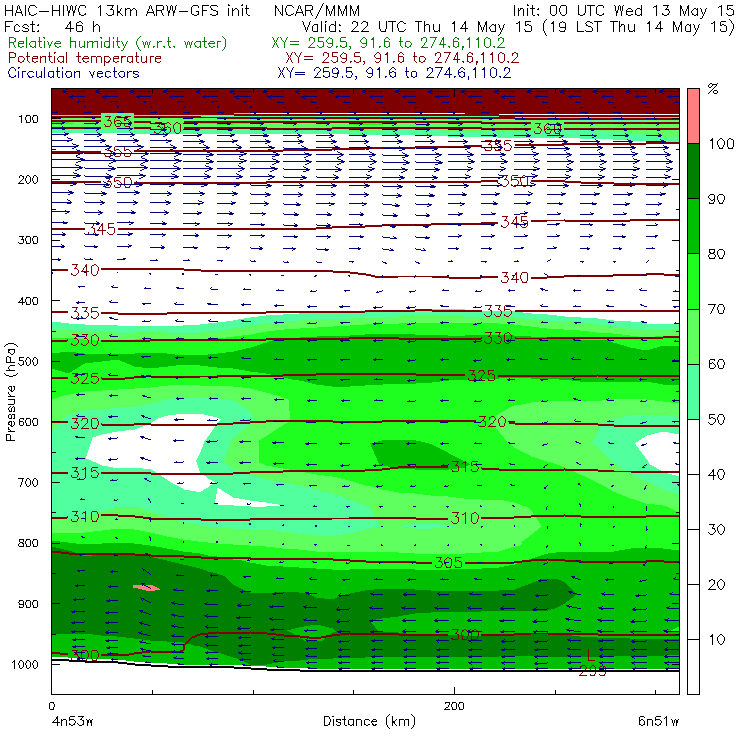Click the colorbar "10" label

point(716,640)
